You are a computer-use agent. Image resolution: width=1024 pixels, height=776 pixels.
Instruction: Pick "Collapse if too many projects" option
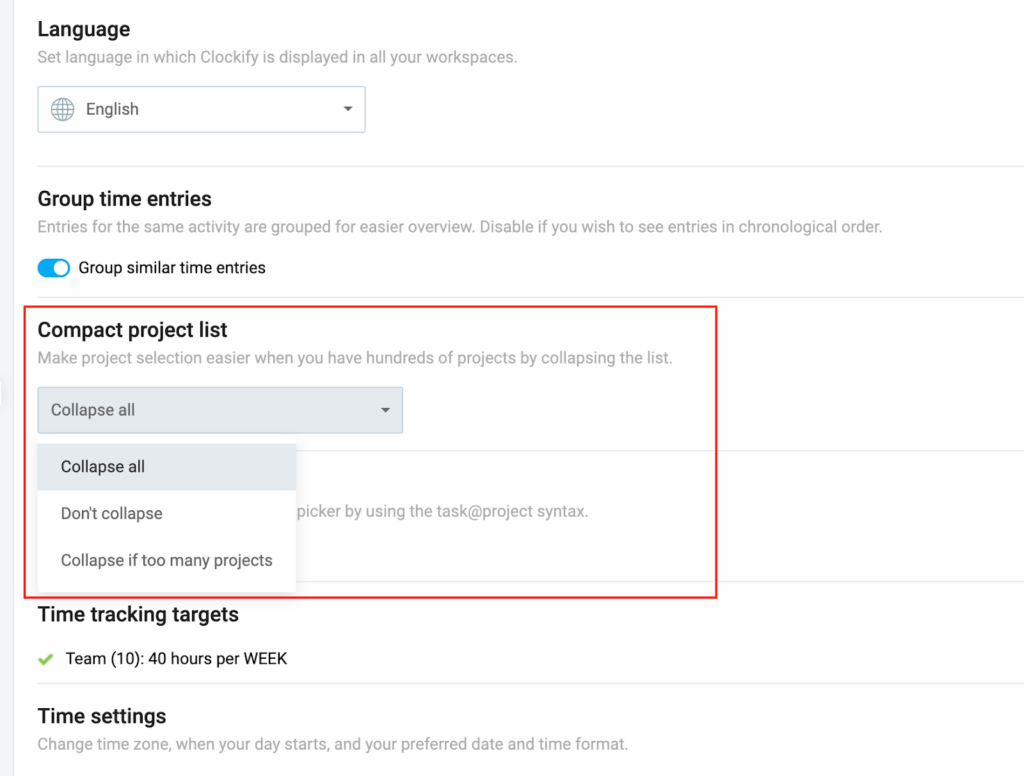tap(166, 560)
